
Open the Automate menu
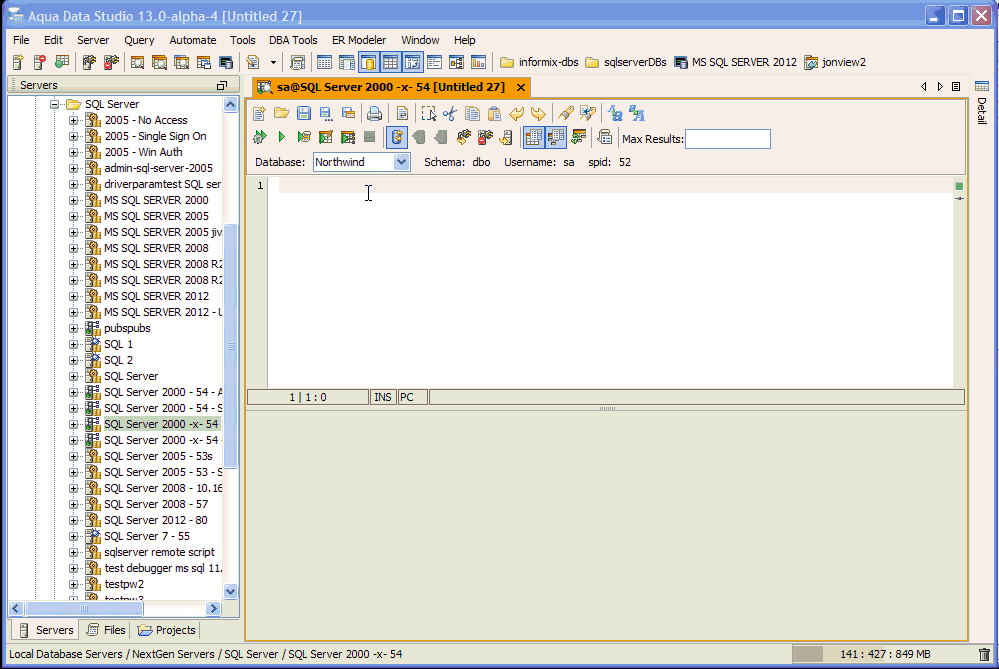[x=192, y=40]
